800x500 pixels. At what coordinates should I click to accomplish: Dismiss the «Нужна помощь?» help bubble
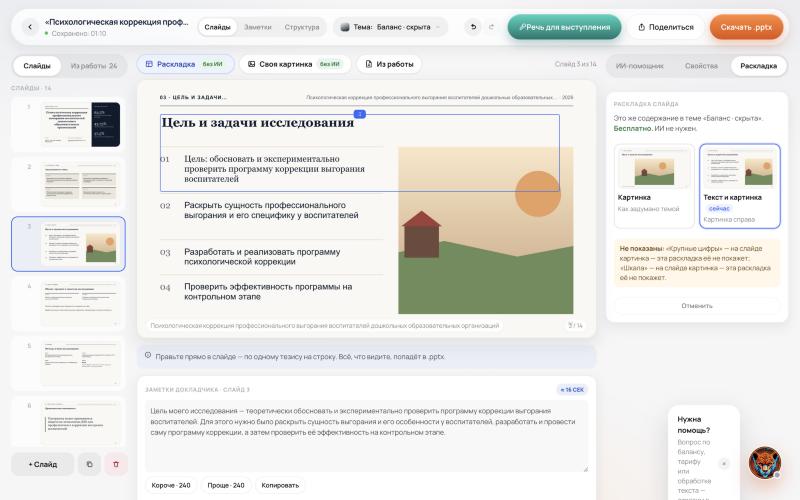tap(723, 463)
